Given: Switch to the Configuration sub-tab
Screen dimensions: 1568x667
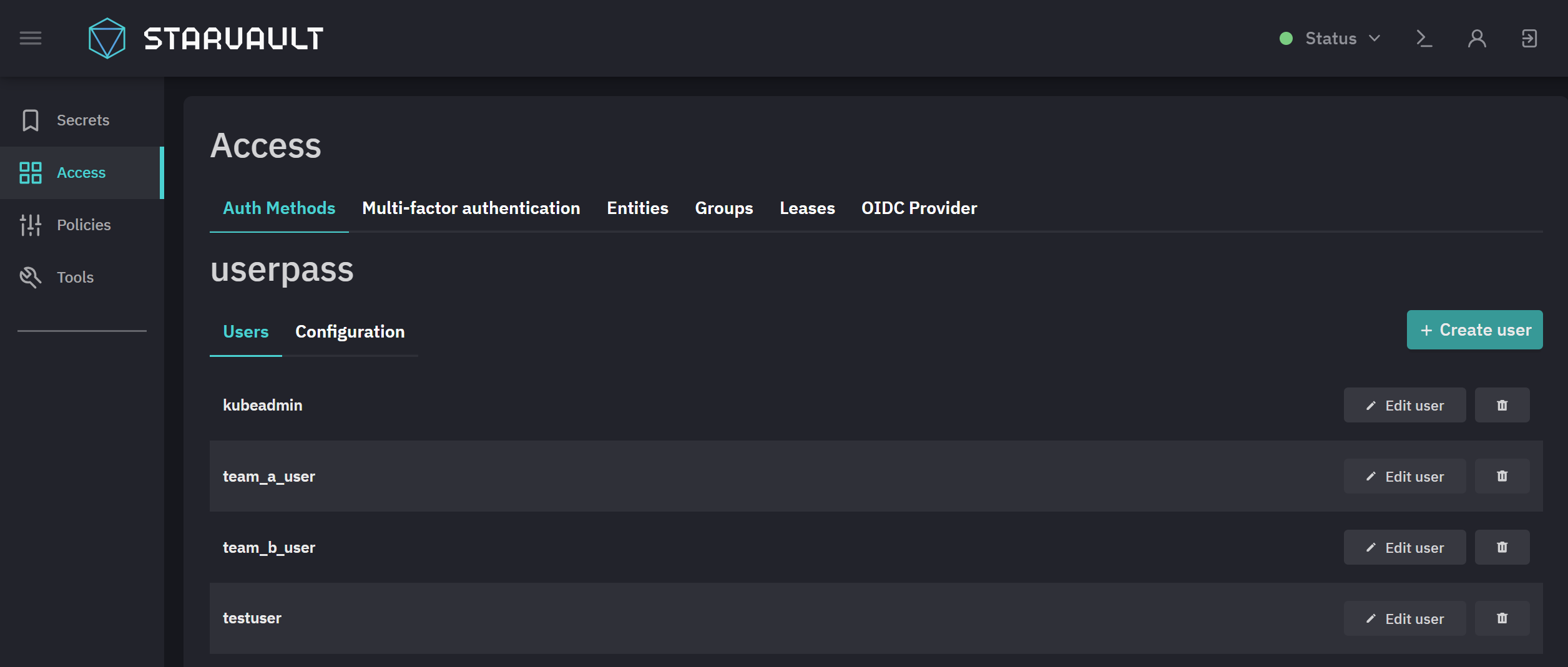Looking at the screenshot, I should (x=350, y=332).
